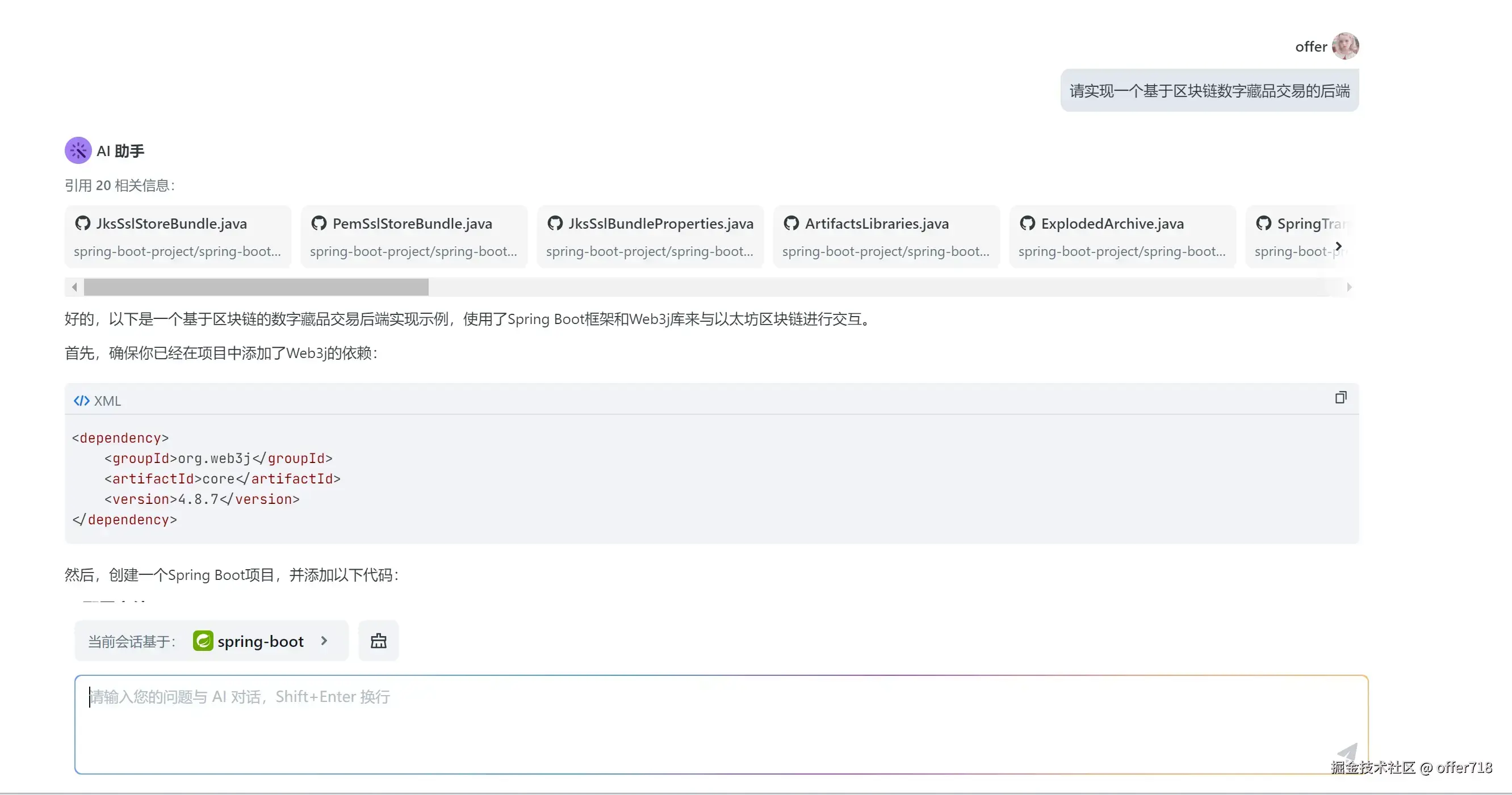Screen dimensions: 1512x795
Task: Click the clear conversation broom icon
Action: (x=378, y=640)
